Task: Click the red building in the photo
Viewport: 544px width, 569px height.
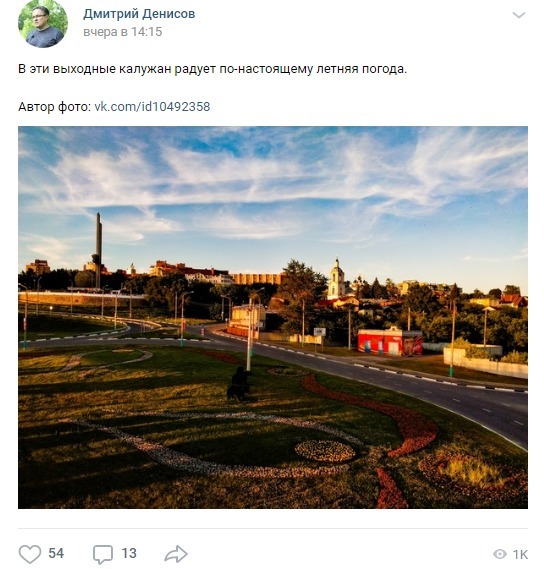Action: (390, 342)
